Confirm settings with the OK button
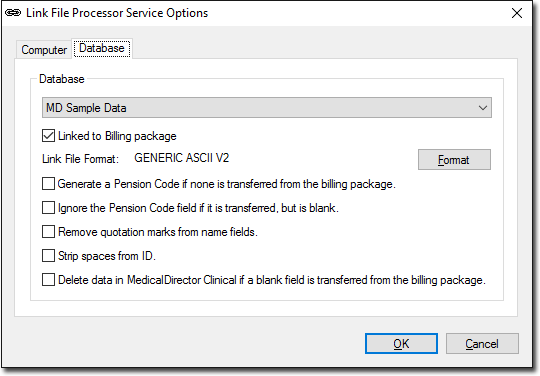Screen dimensions: 540x376 tap(401, 344)
